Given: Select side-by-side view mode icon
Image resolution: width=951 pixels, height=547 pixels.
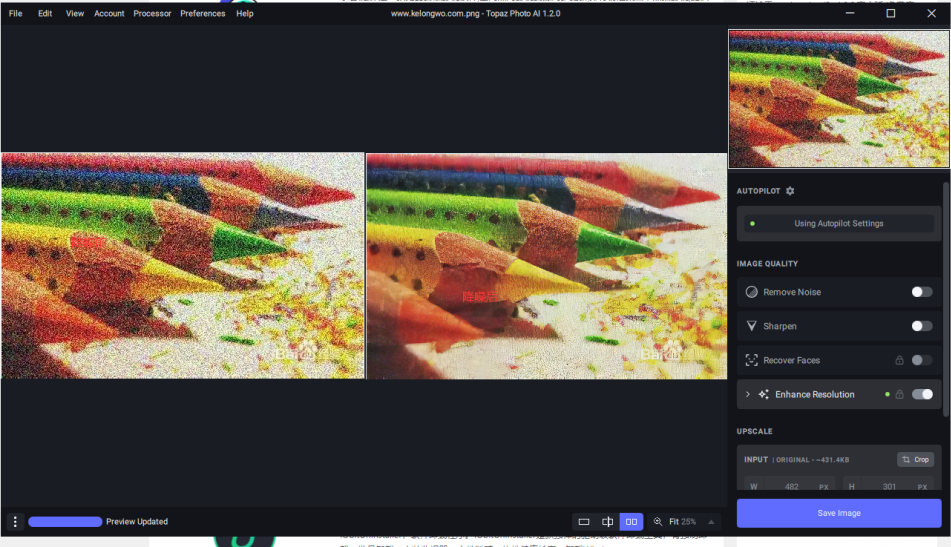Looking at the screenshot, I should tap(631, 522).
